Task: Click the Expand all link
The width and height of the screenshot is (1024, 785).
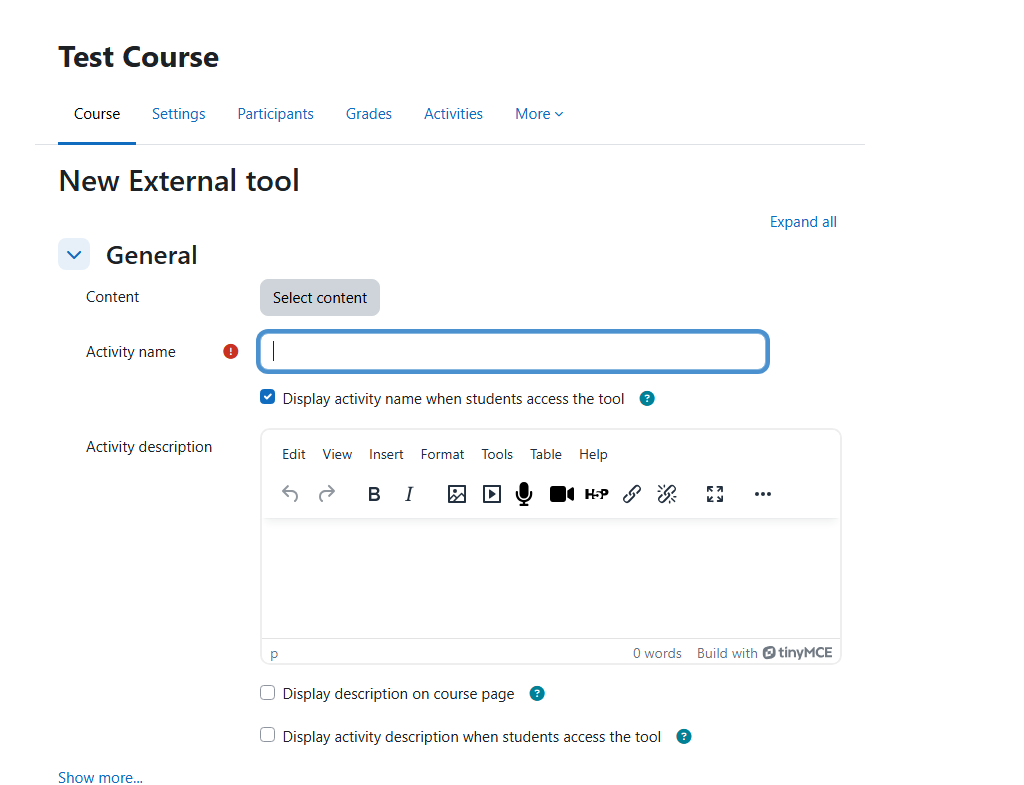Action: click(x=803, y=222)
